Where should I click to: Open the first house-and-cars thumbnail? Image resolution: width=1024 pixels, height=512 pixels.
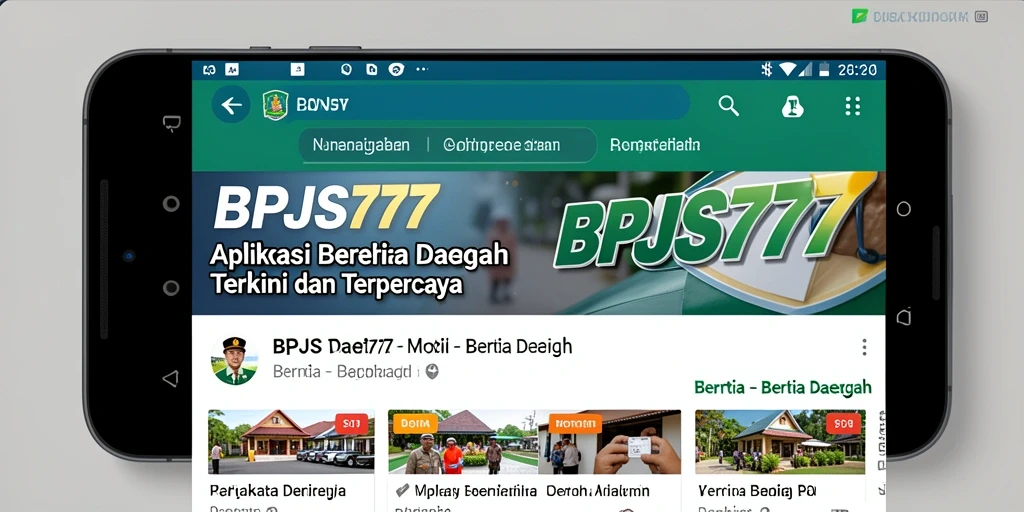click(291, 441)
